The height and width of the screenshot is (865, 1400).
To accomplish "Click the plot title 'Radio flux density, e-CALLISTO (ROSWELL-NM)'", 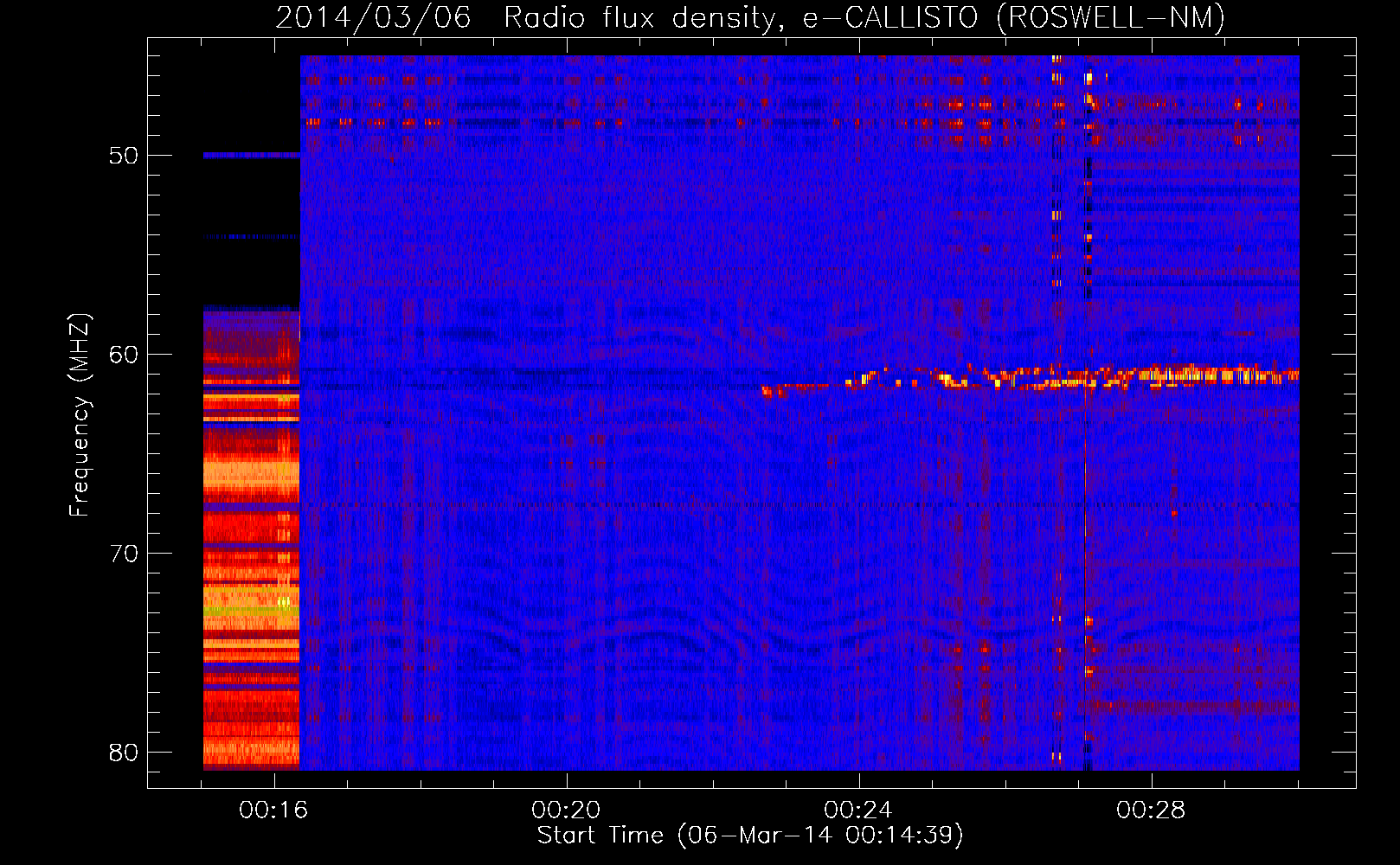I will pyautogui.click(x=864, y=17).
